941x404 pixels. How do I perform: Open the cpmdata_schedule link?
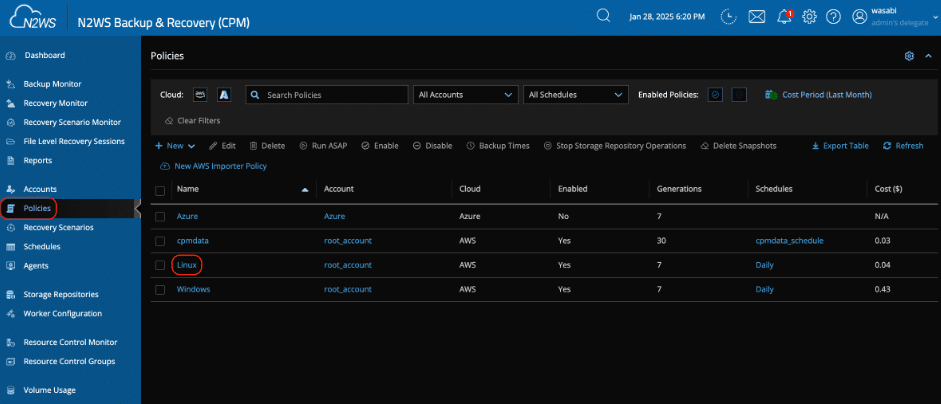click(x=789, y=241)
